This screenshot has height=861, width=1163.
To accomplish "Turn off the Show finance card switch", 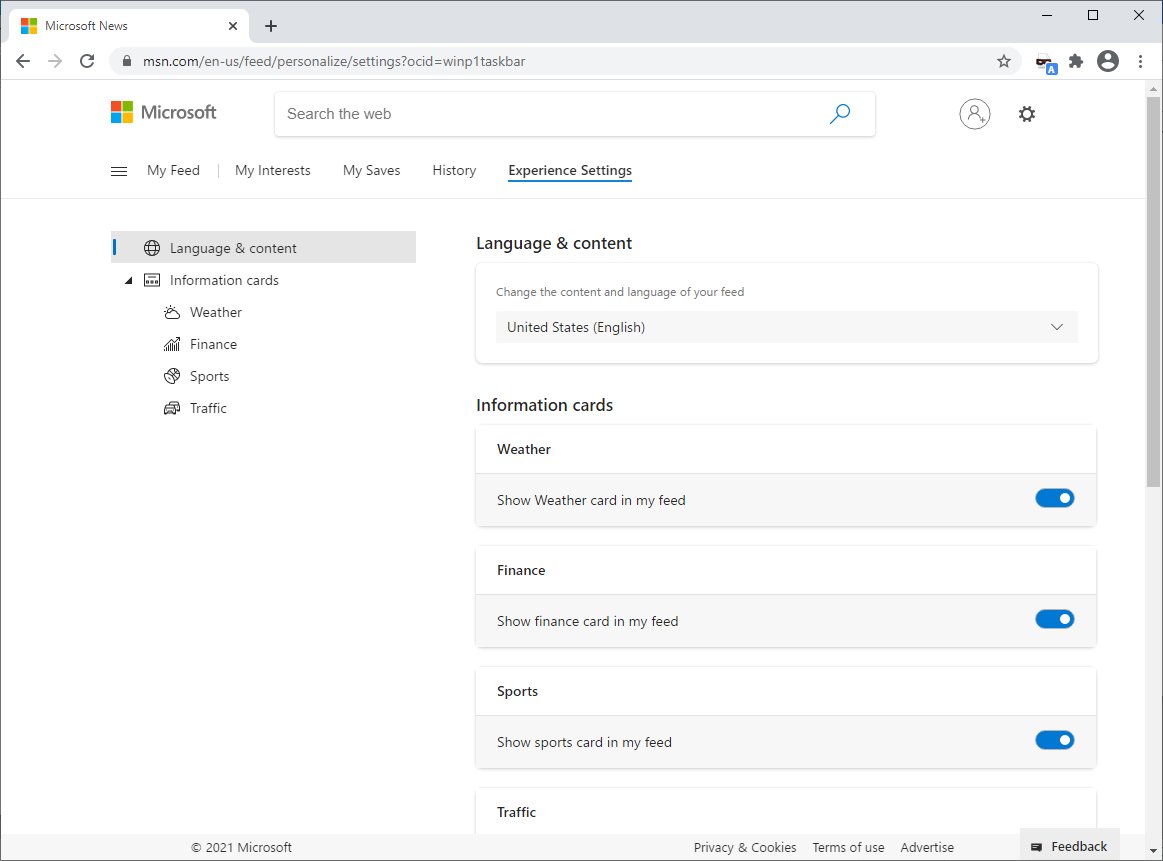I will [1055, 619].
